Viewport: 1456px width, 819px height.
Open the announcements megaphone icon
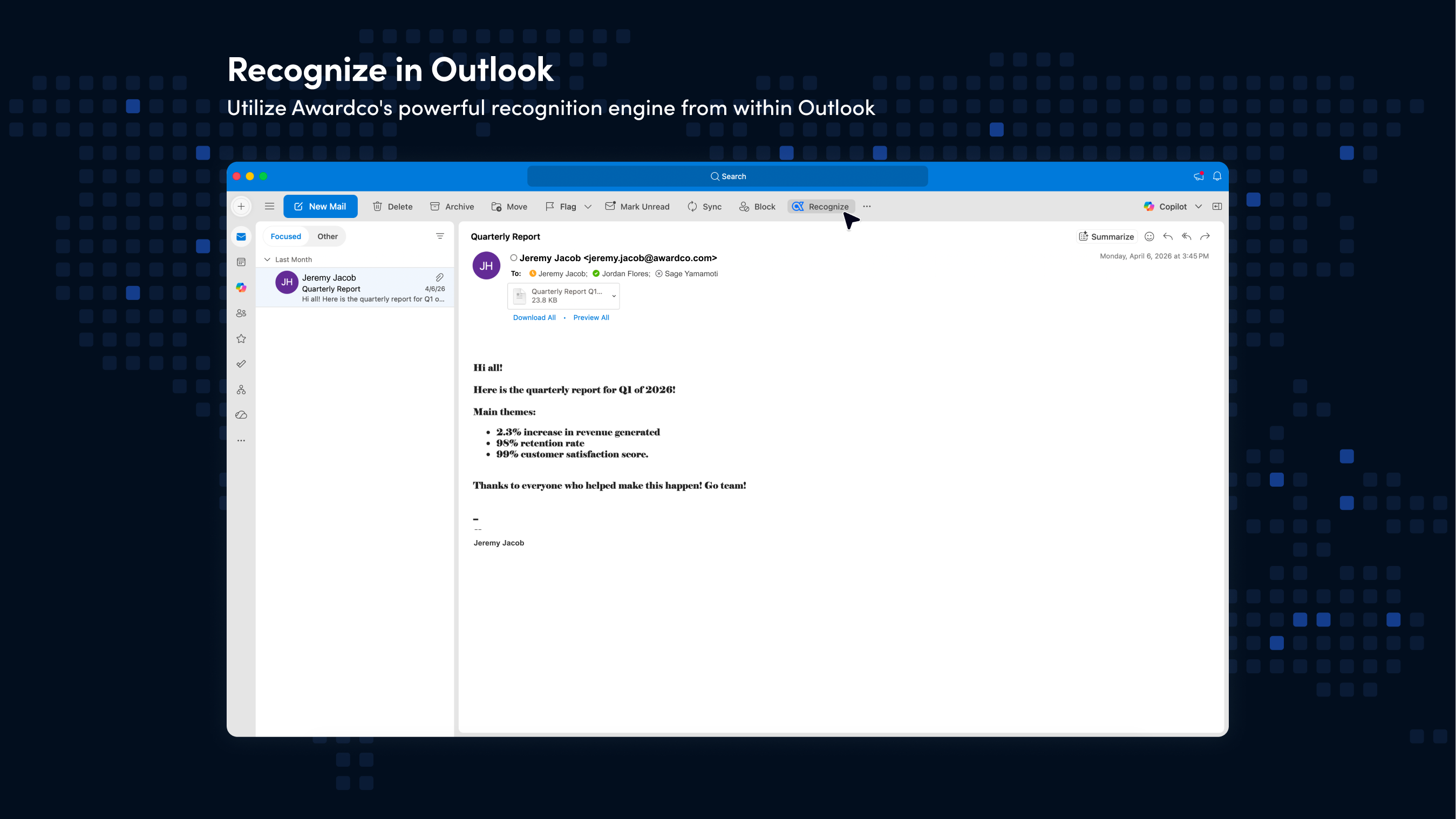point(1198,176)
